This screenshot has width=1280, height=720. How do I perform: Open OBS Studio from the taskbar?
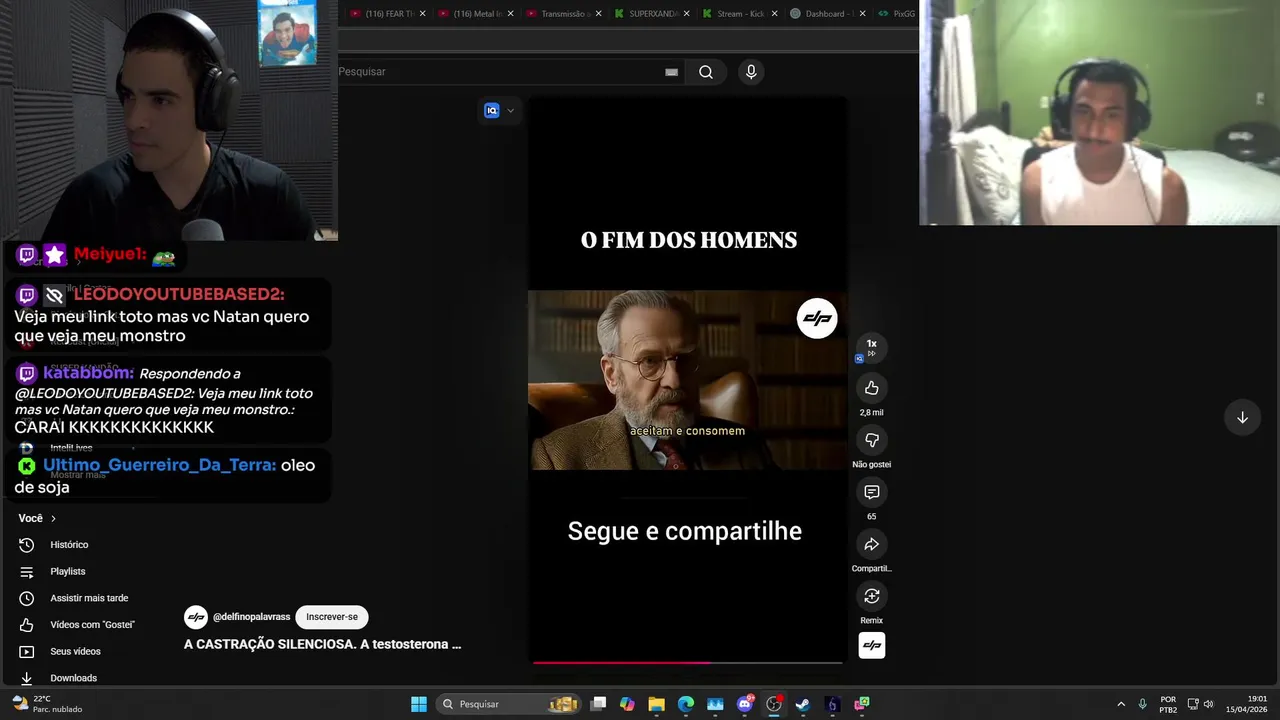(774, 704)
